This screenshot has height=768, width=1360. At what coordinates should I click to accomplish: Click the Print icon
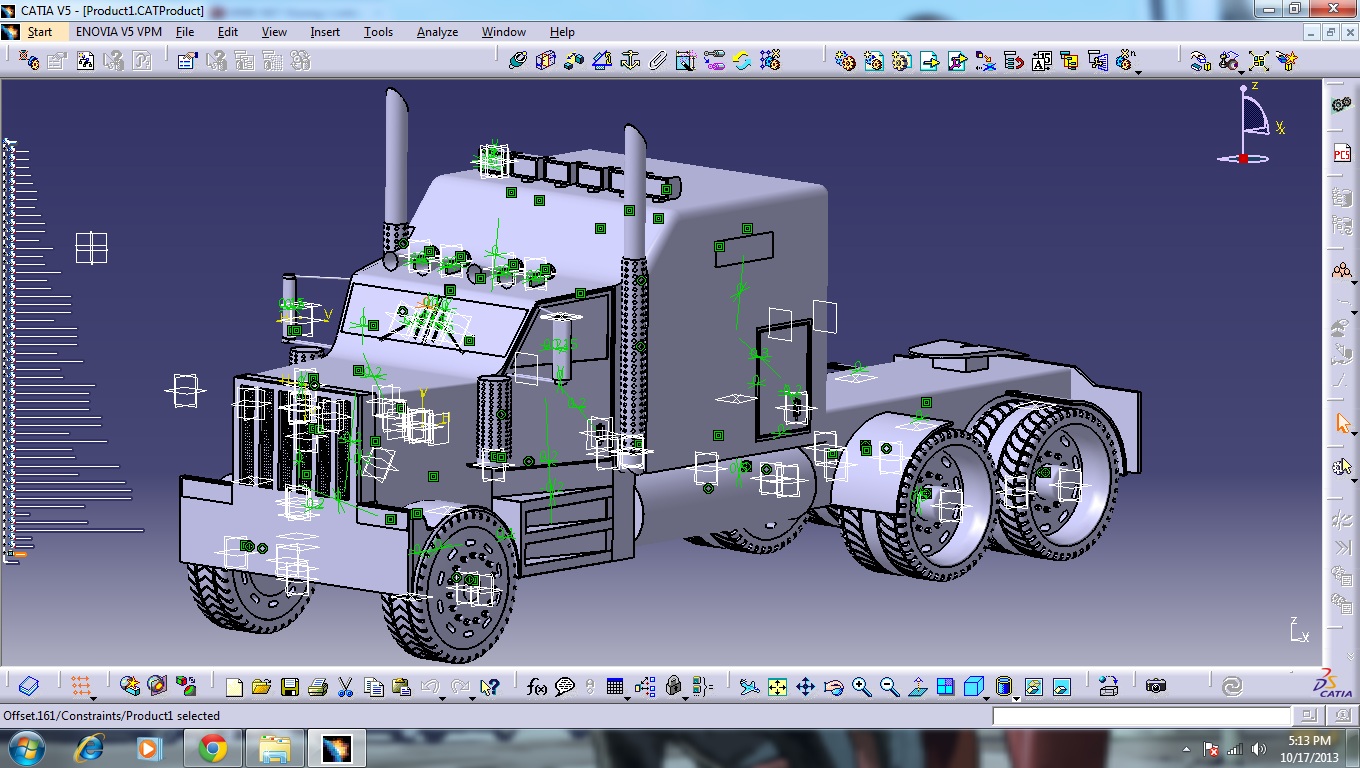318,687
